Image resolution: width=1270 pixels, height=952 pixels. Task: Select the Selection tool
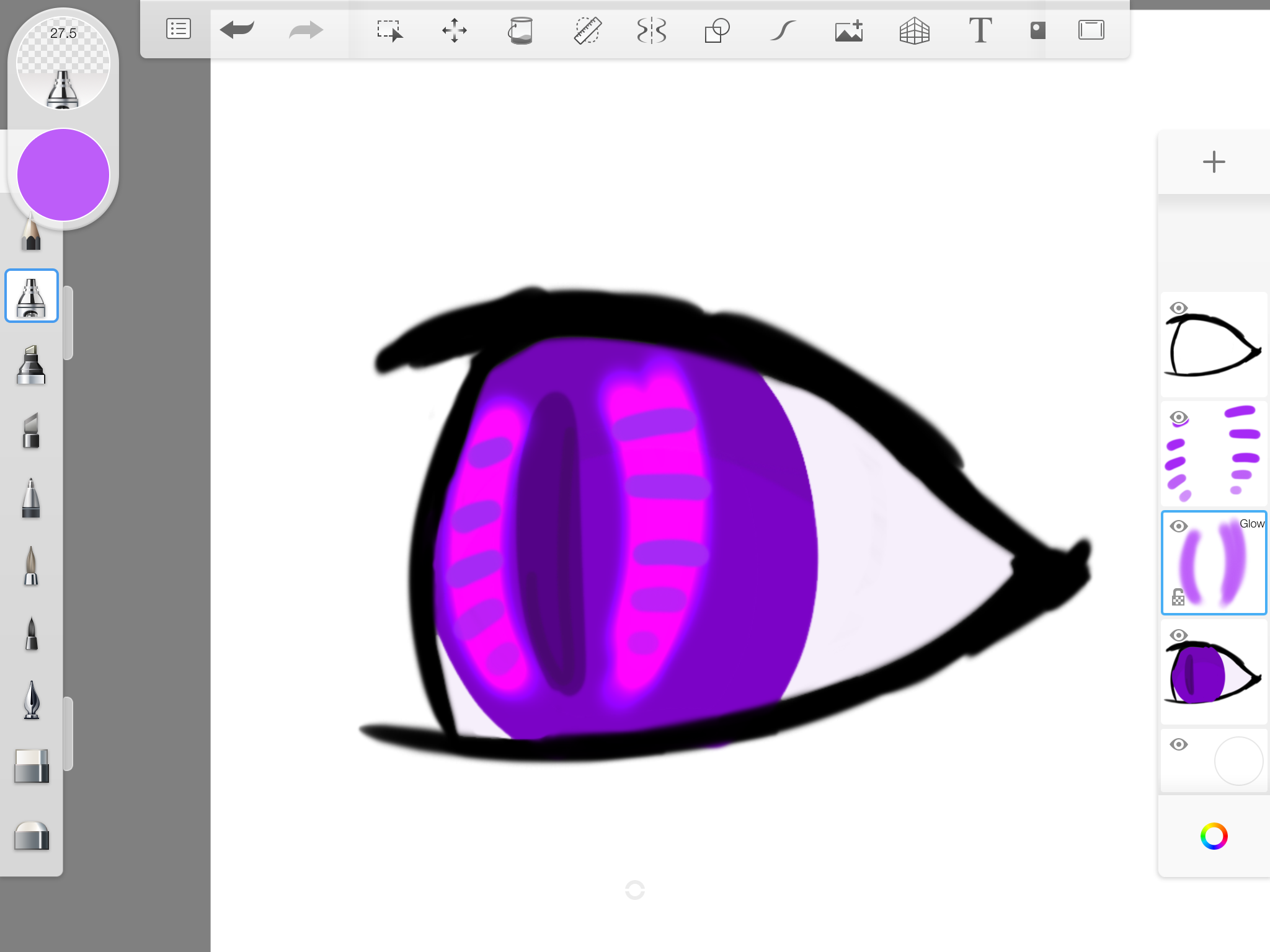point(389,30)
